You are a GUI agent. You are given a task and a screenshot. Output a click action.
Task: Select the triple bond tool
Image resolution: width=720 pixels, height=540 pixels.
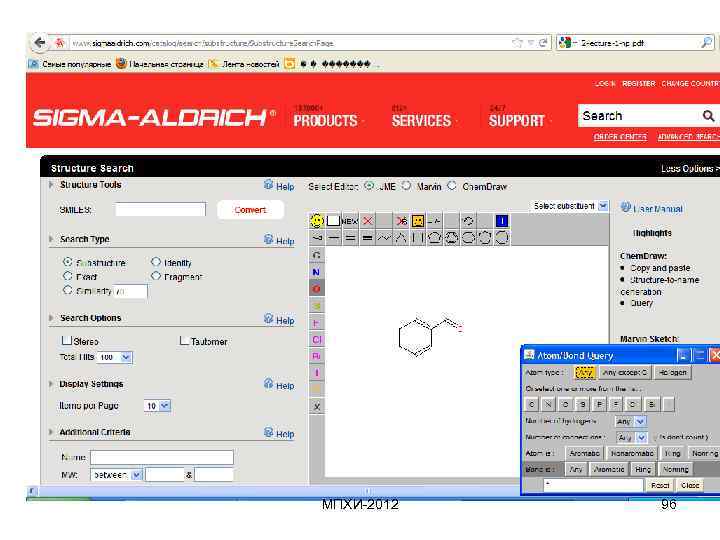[367, 237]
